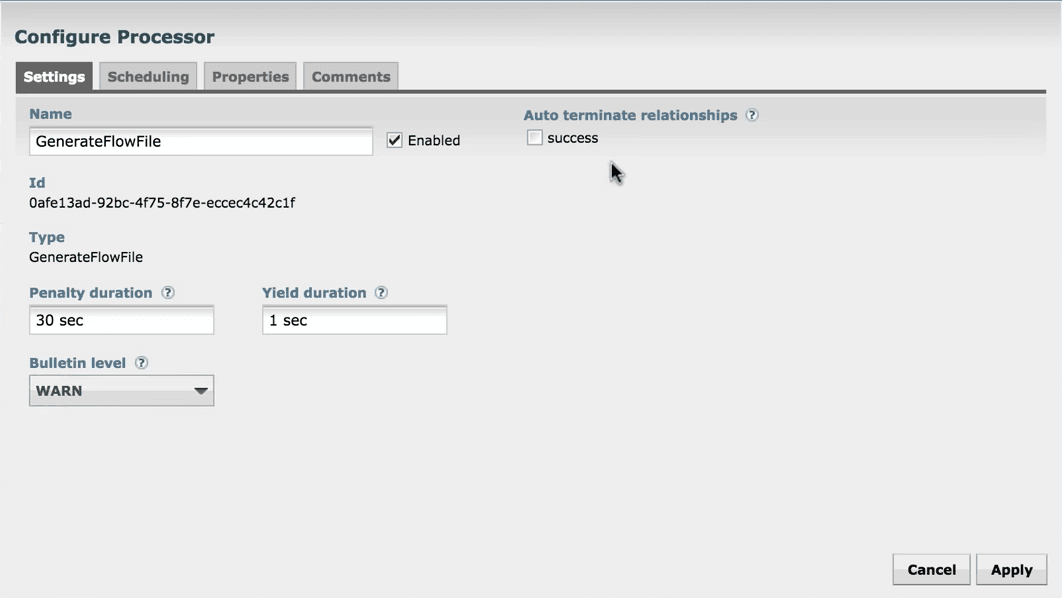Toggle the Enabled checkbox

pyautogui.click(x=395, y=140)
